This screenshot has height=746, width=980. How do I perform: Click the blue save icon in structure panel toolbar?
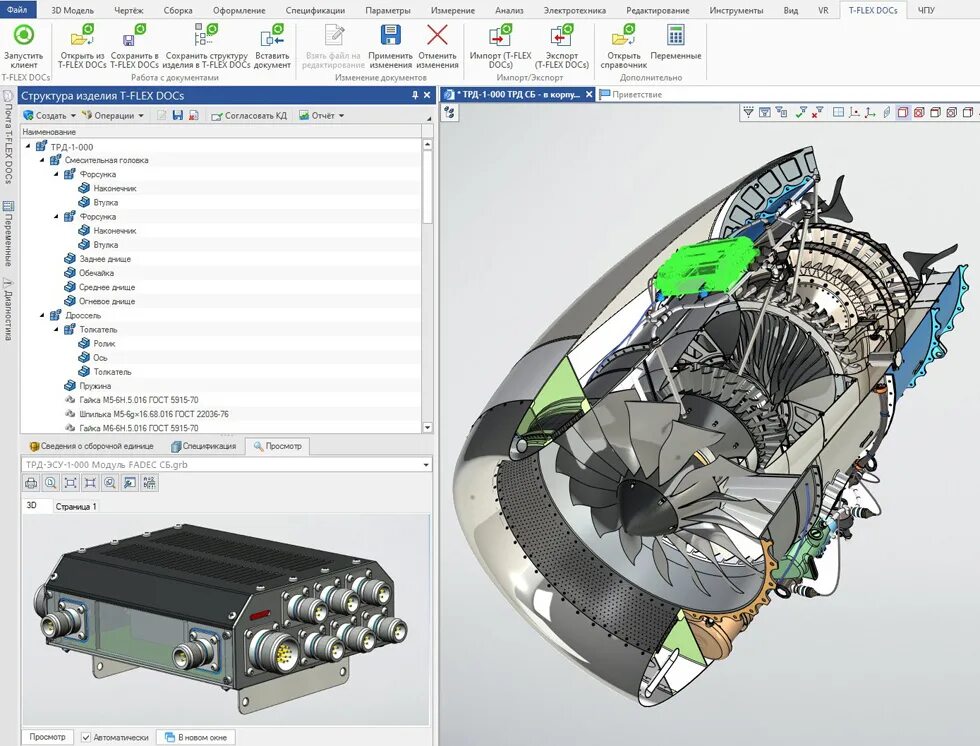click(x=178, y=116)
